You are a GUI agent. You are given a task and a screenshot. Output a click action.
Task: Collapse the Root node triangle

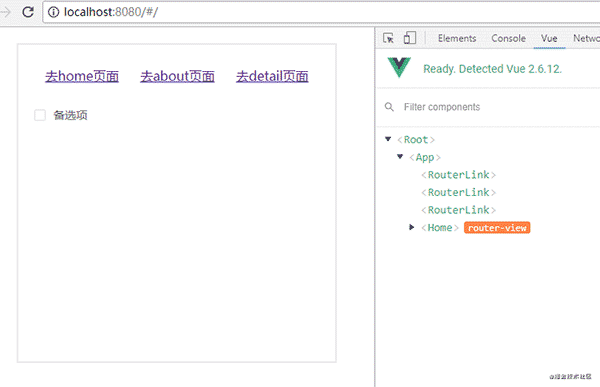388,139
